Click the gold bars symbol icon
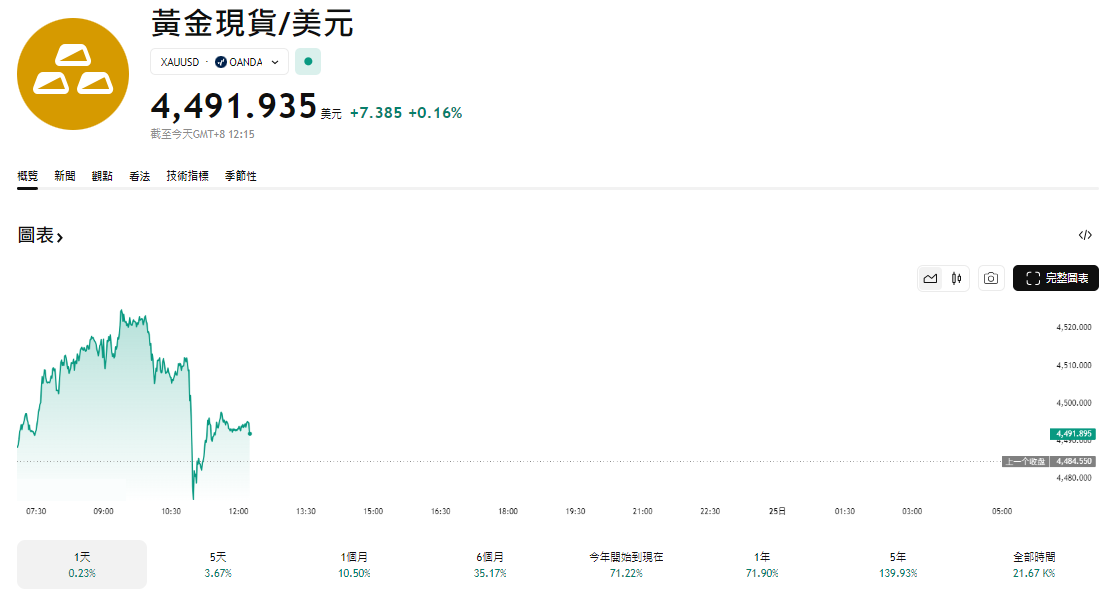The width and height of the screenshot is (1107, 590). 72,73
